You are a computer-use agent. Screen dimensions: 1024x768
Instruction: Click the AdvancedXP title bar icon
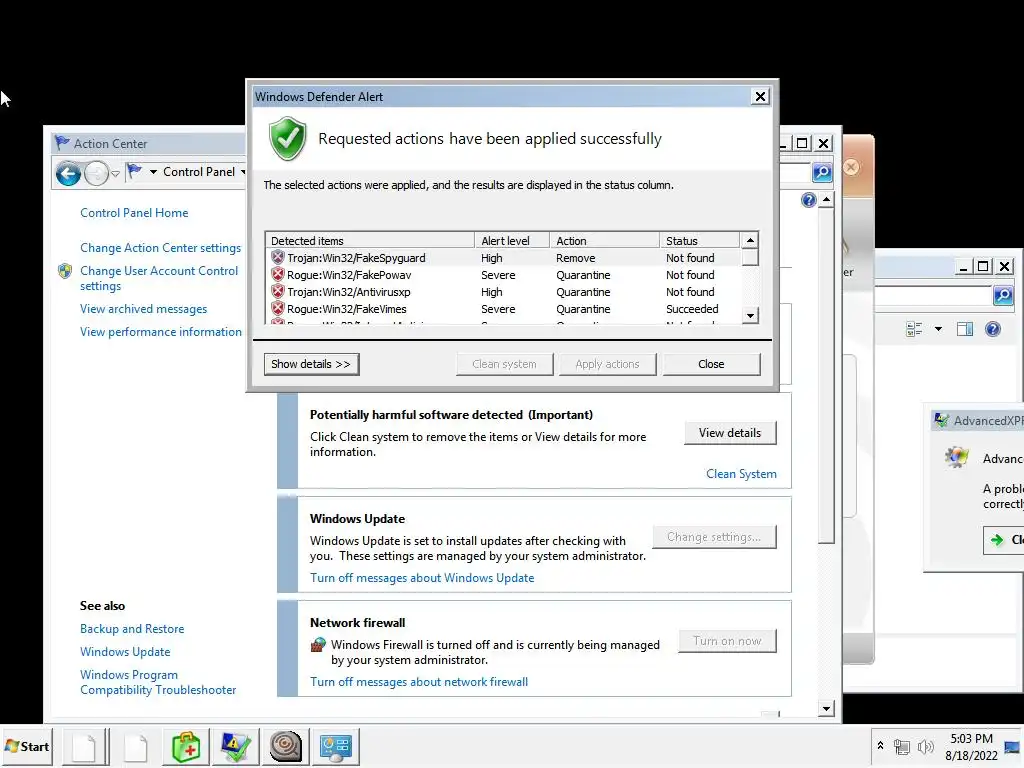[x=941, y=420]
